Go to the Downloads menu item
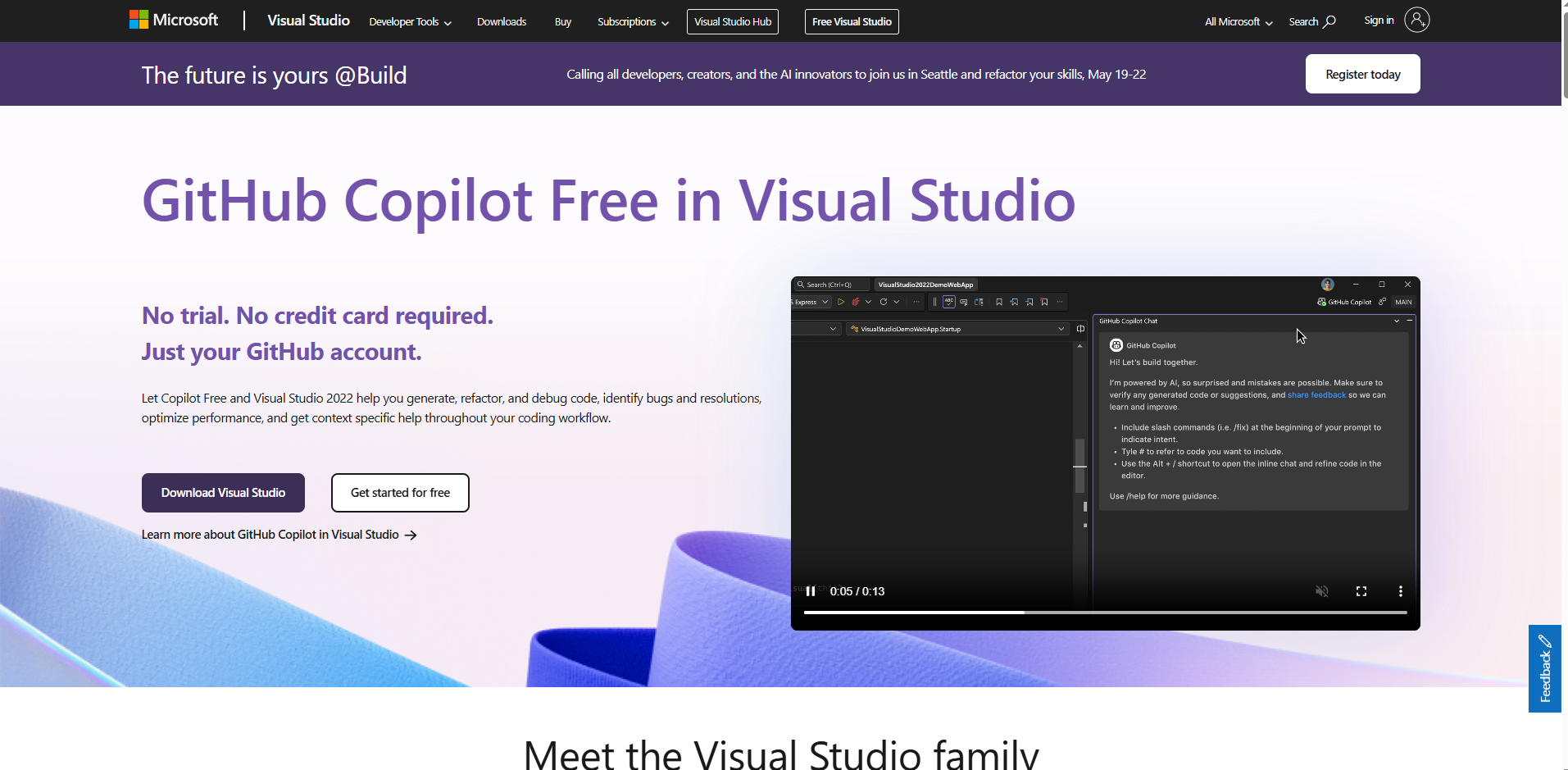 (502, 22)
